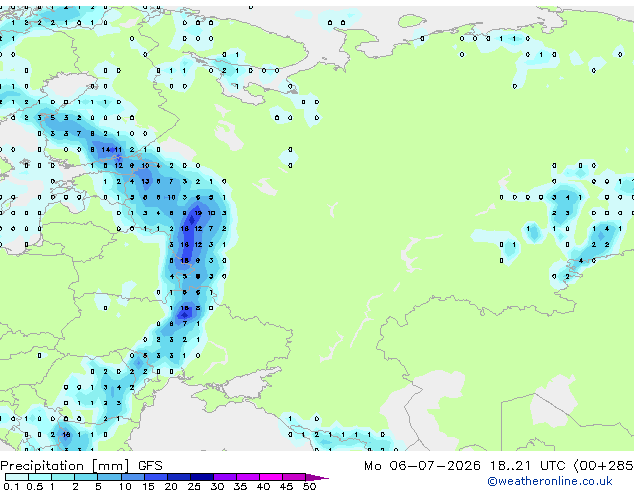Click the '50' legend scale label
Viewport: 634px width, 490px height.
[x=309, y=486]
